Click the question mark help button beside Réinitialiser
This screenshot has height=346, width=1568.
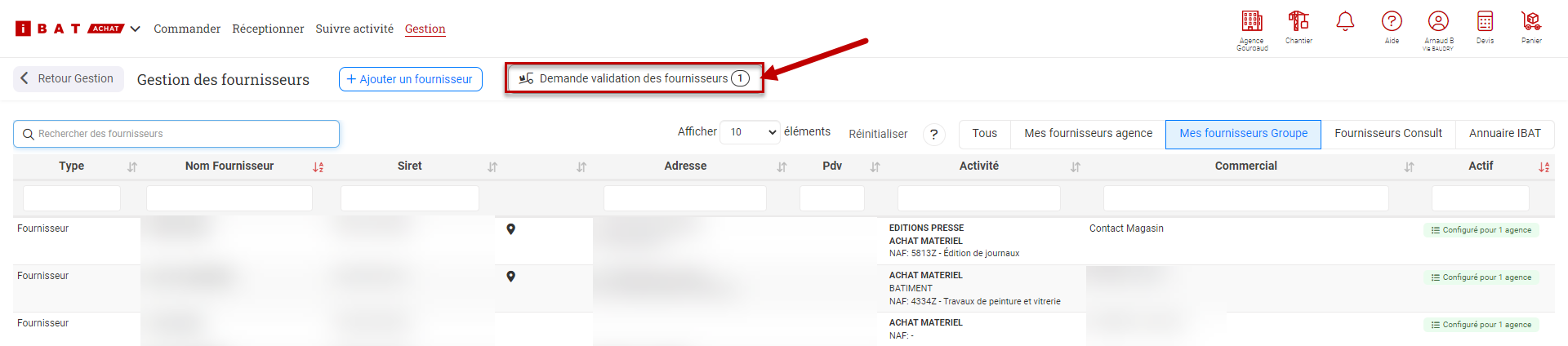pyautogui.click(x=933, y=134)
